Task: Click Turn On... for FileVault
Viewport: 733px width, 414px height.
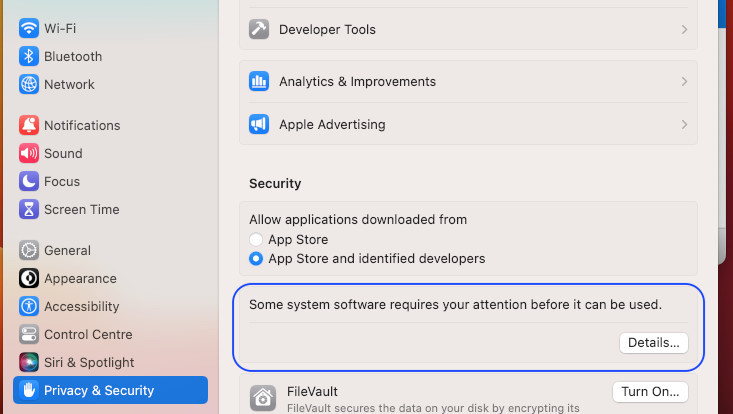Action: coord(650,392)
